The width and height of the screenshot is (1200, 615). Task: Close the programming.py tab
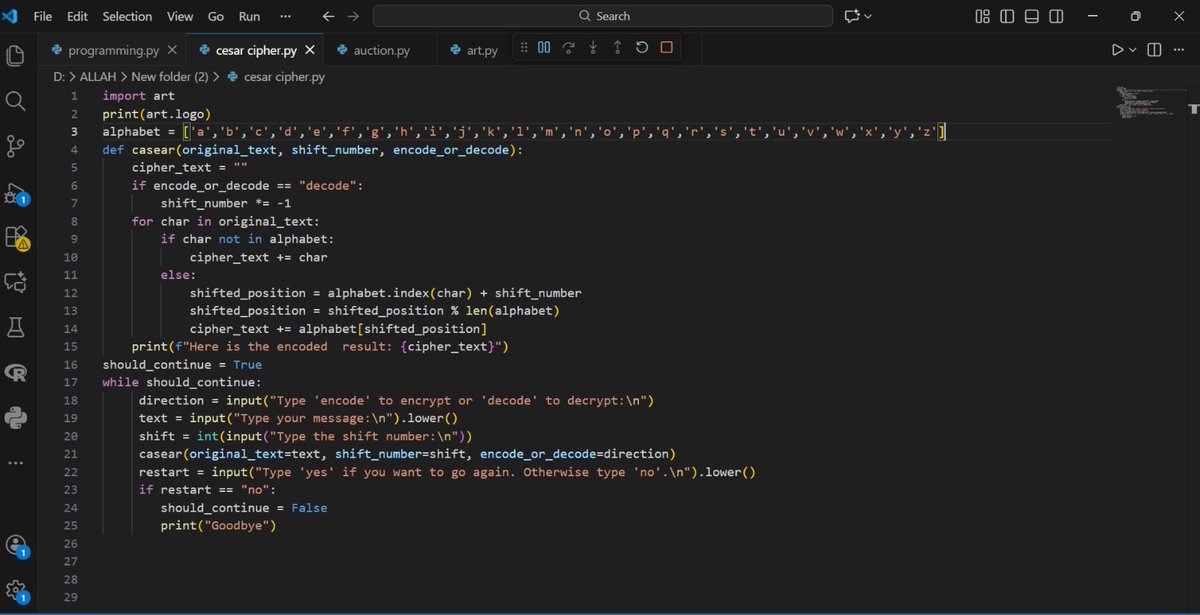[172, 50]
